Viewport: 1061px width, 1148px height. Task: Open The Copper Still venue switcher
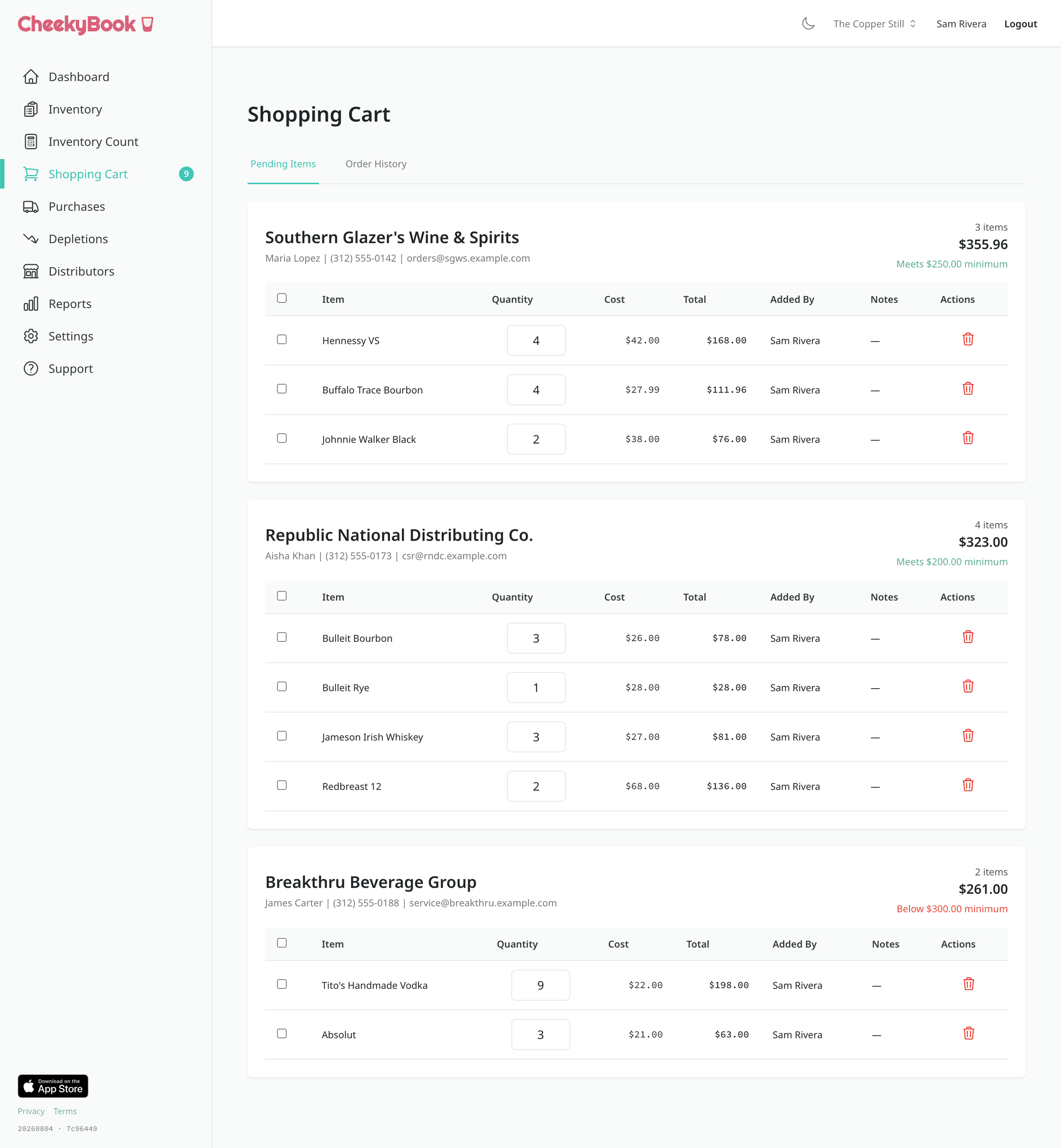coord(874,23)
